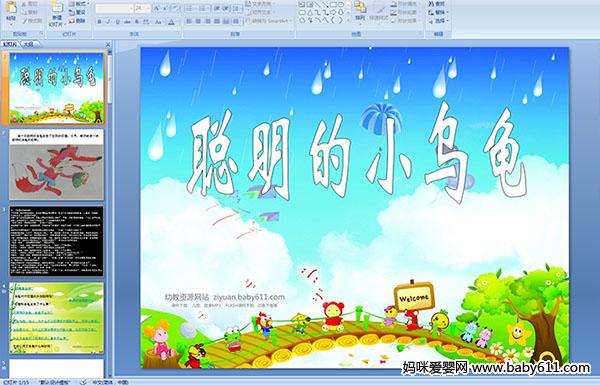Expand the Select dropdown in editing group
This screenshot has width=600, height=385.
coord(439,20)
